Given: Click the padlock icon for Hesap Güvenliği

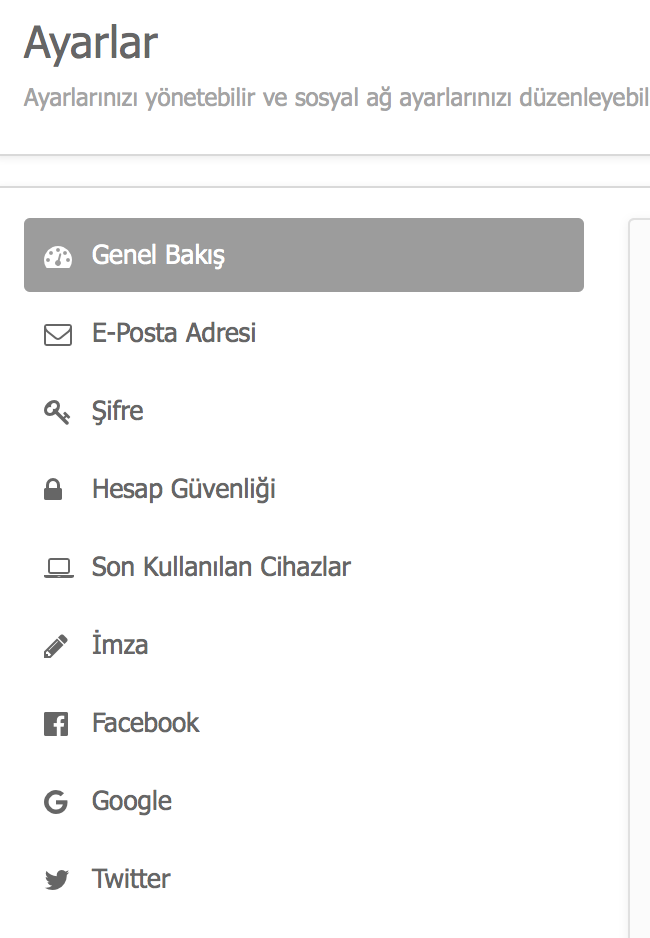Looking at the screenshot, I should pyautogui.click(x=53, y=489).
